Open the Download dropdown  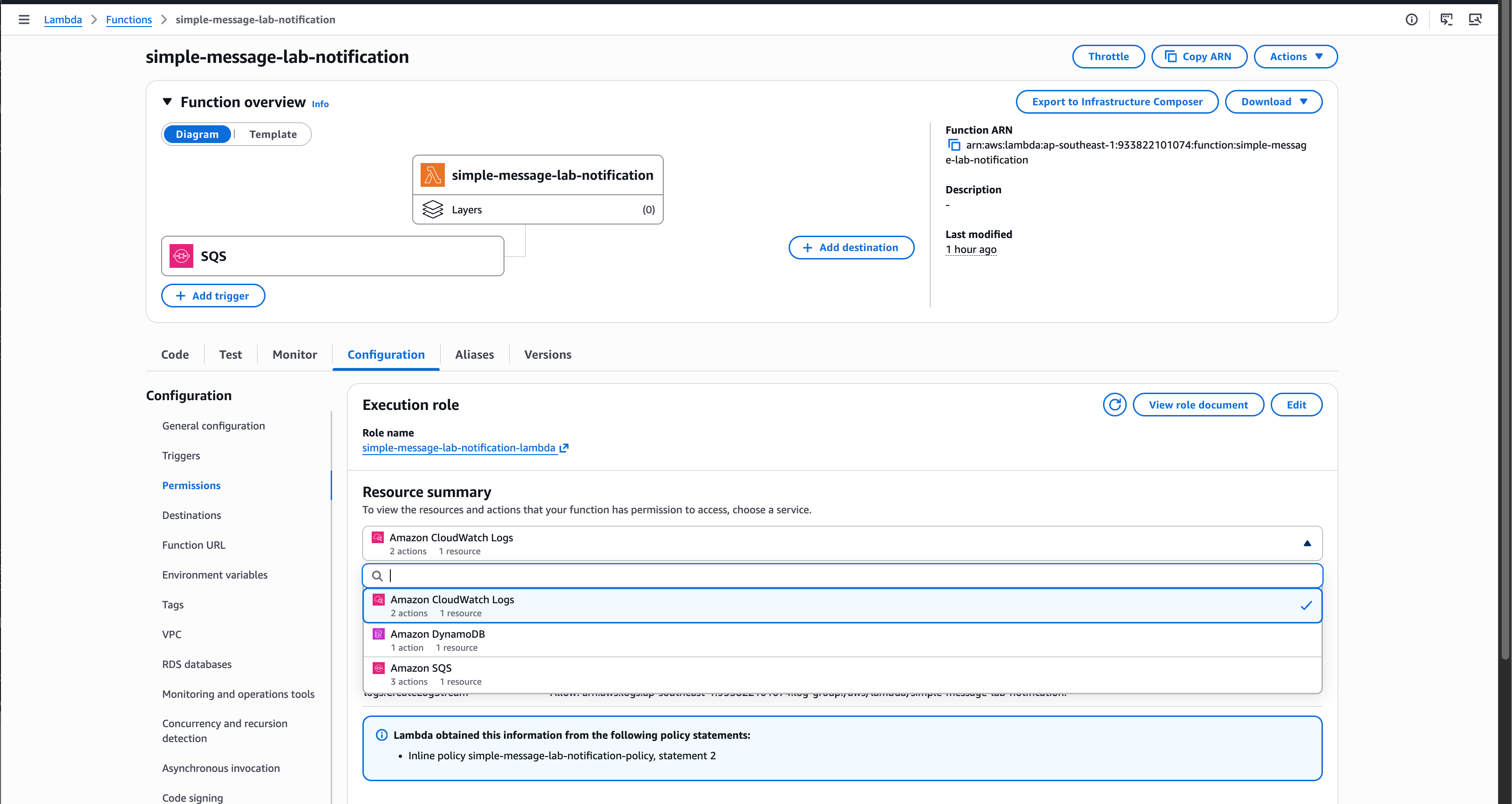point(1273,102)
